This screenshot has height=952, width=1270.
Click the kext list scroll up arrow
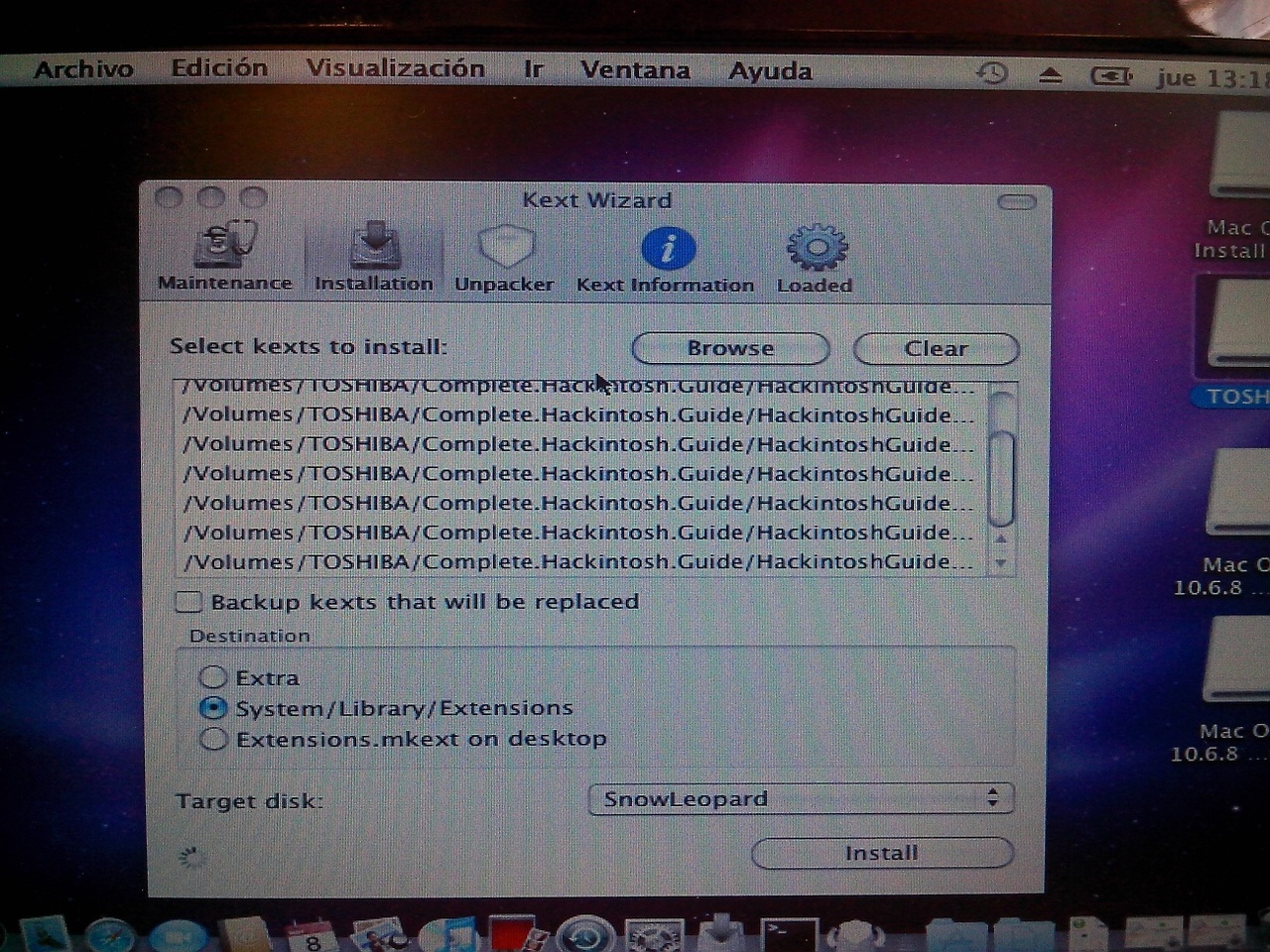click(x=1001, y=539)
